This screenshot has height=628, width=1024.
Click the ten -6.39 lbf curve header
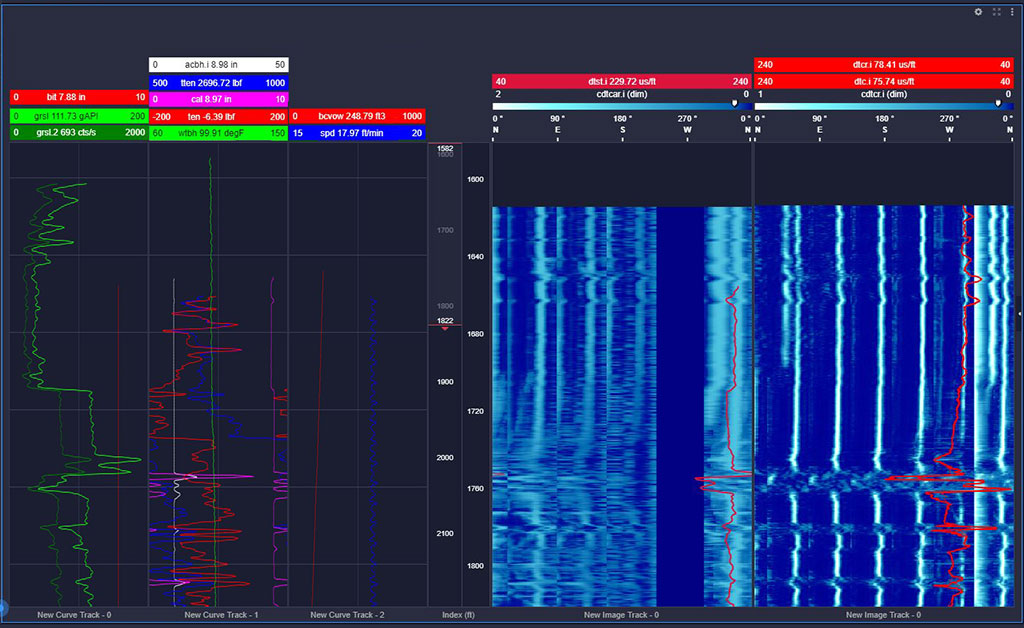pyautogui.click(x=218, y=116)
